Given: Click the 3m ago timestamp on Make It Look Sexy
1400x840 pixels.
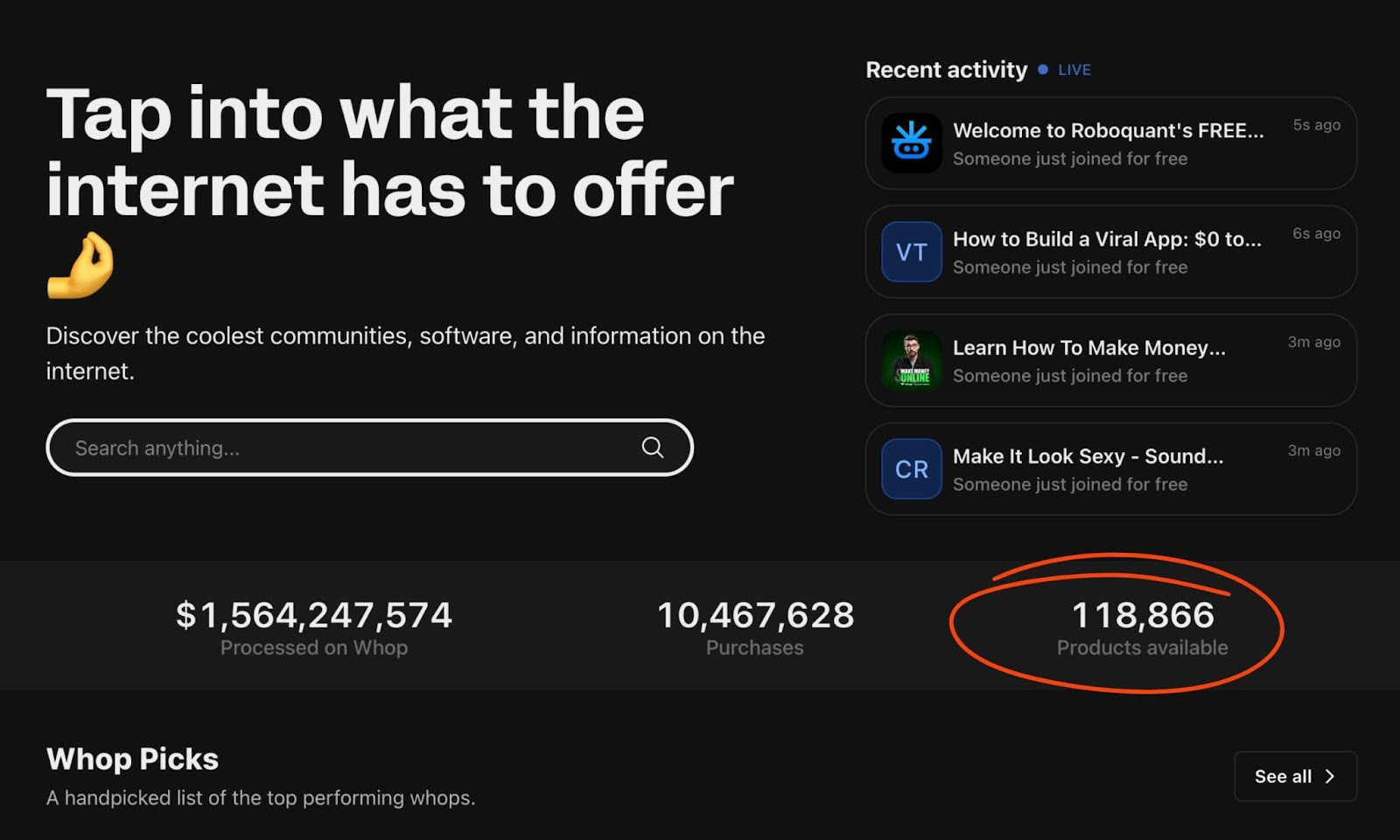Looking at the screenshot, I should [x=1314, y=451].
